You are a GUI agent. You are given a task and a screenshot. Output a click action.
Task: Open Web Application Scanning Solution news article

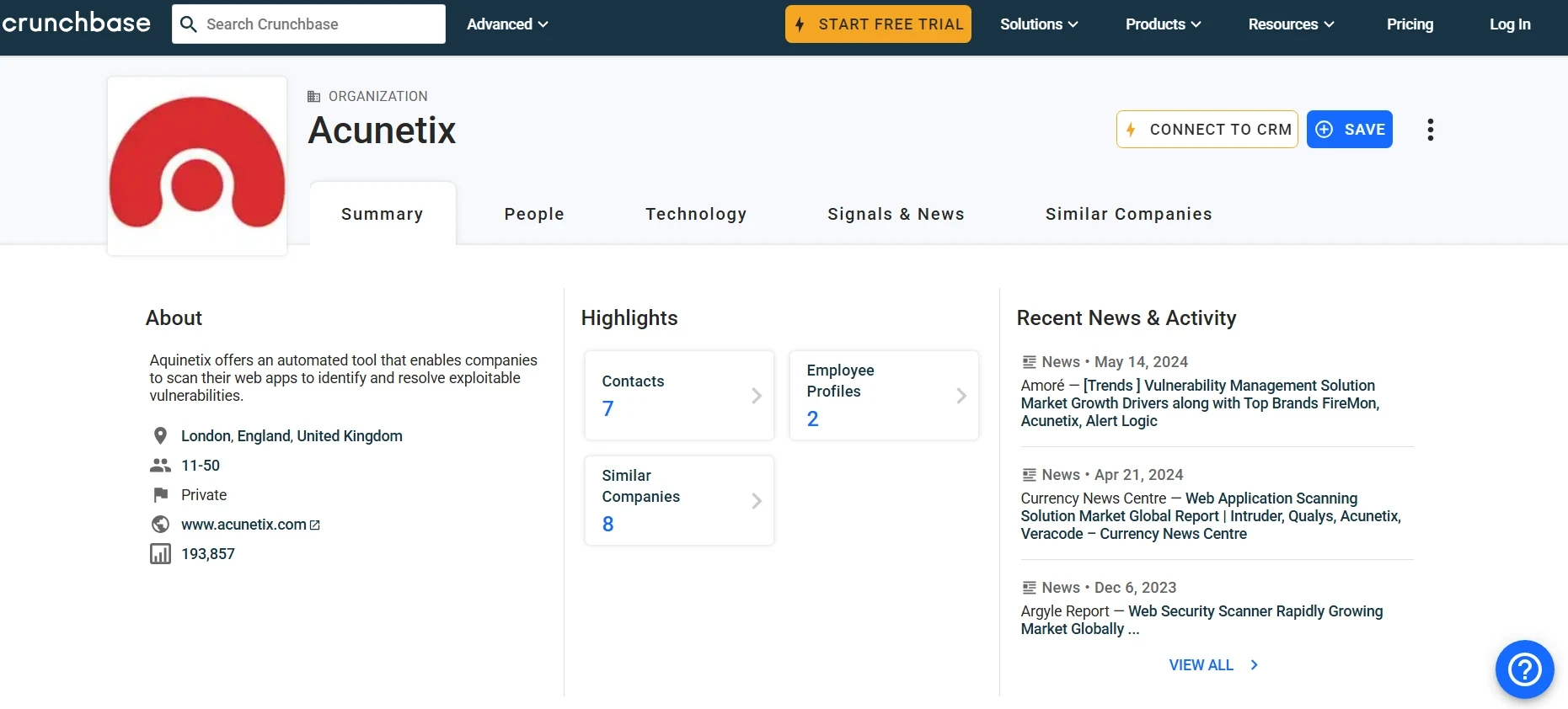coord(1211,516)
